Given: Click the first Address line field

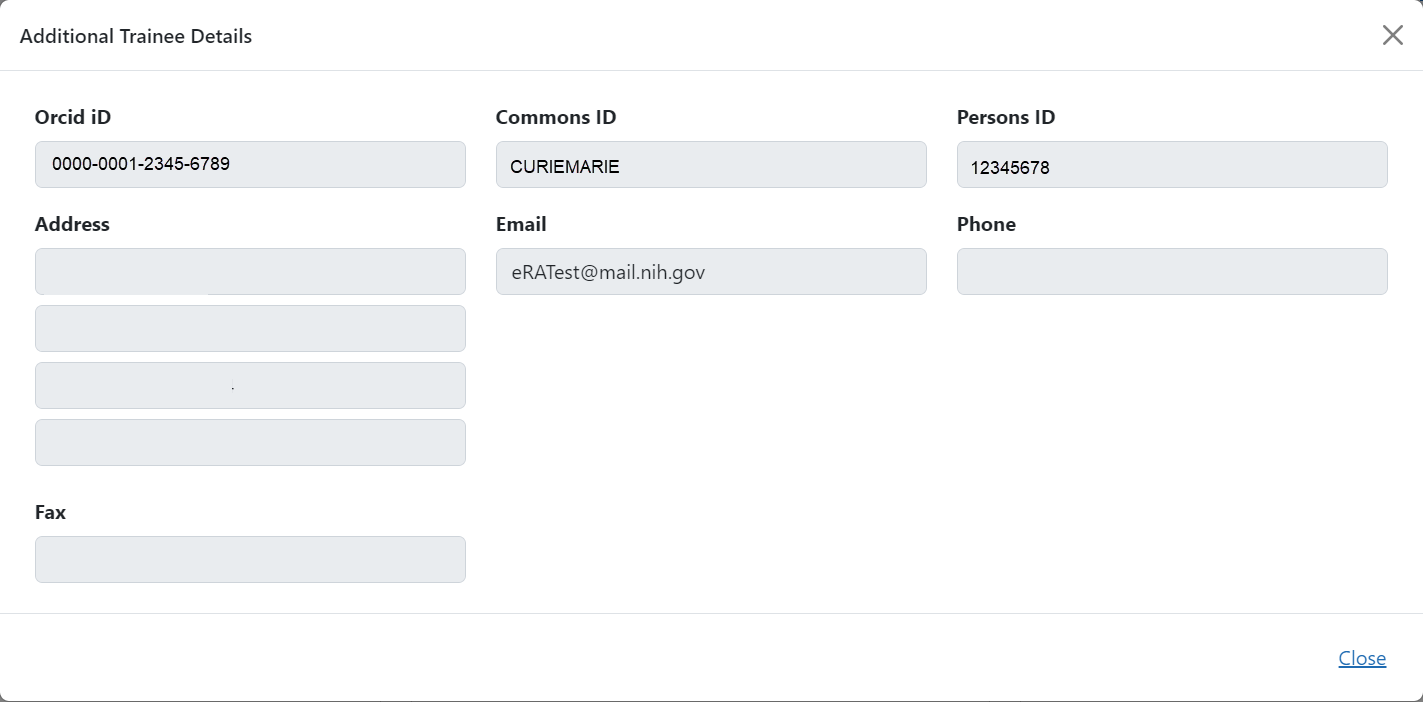Looking at the screenshot, I should pyautogui.click(x=250, y=271).
